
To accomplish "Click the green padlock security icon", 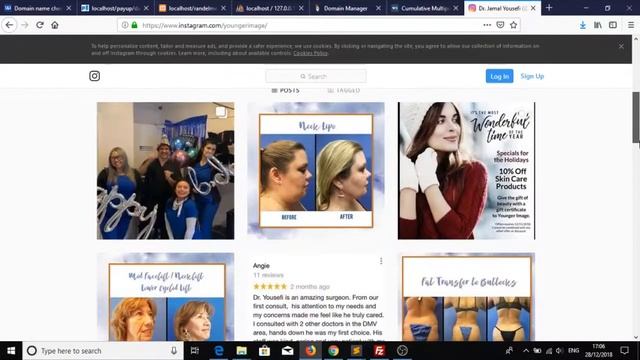I will [134, 25].
